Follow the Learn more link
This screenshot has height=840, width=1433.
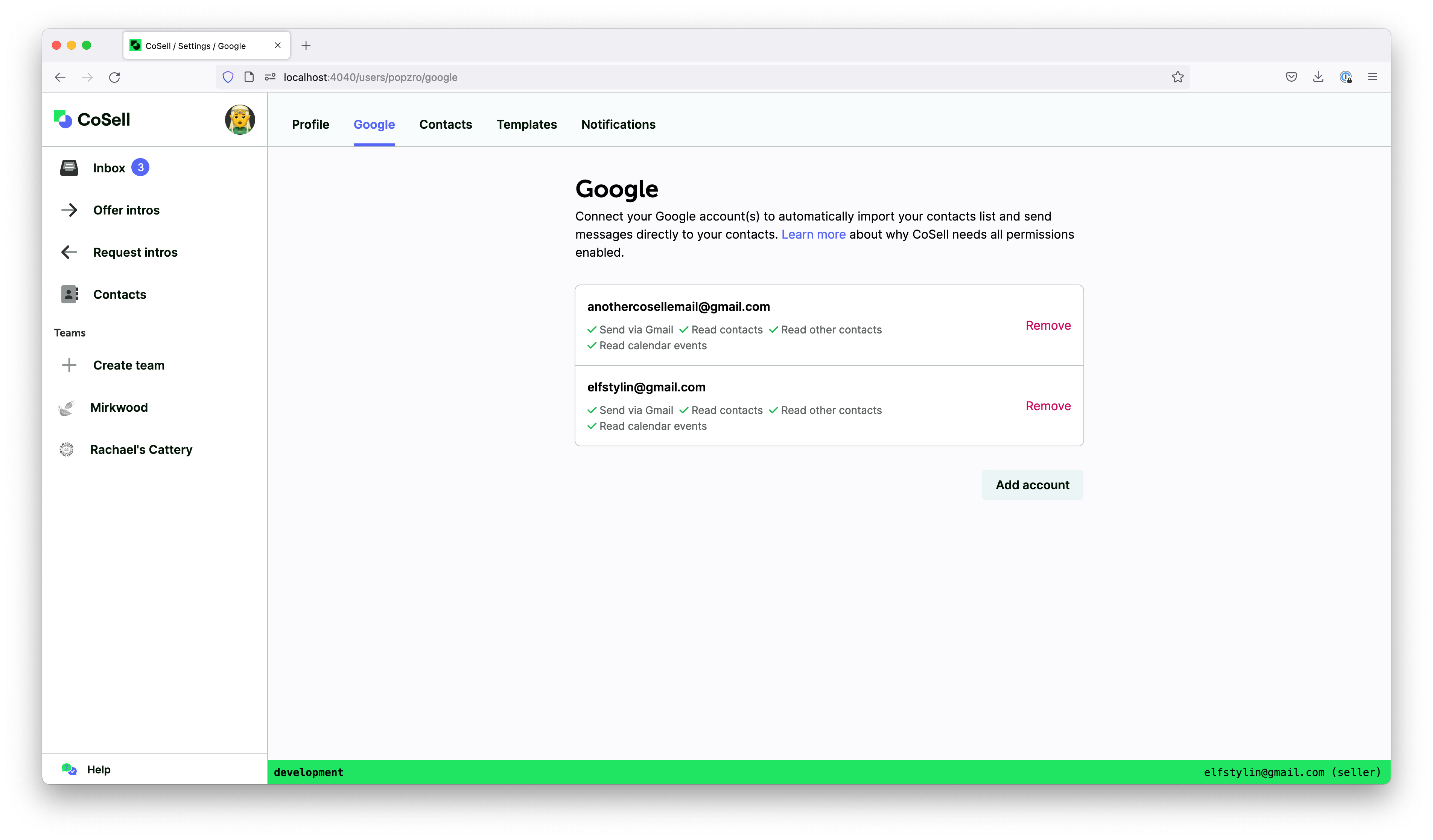(813, 234)
